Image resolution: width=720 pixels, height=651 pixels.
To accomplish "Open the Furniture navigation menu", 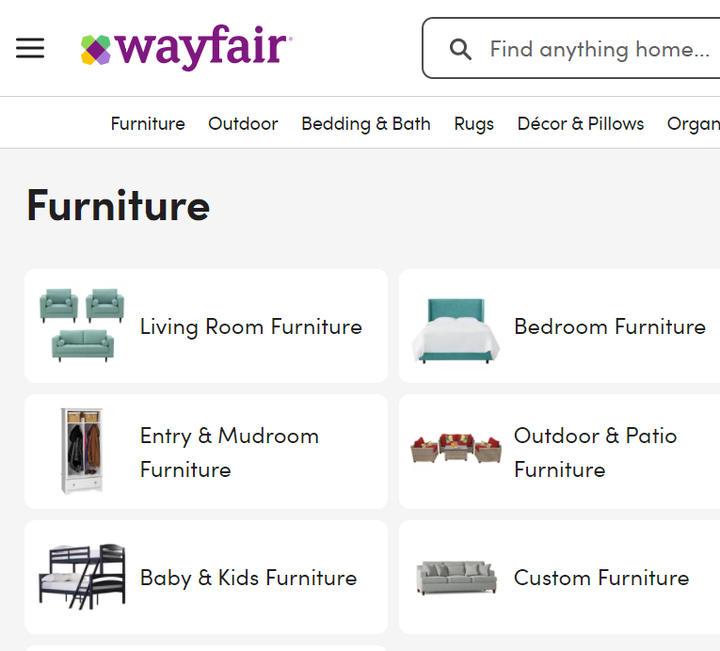I will click(148, 124).
